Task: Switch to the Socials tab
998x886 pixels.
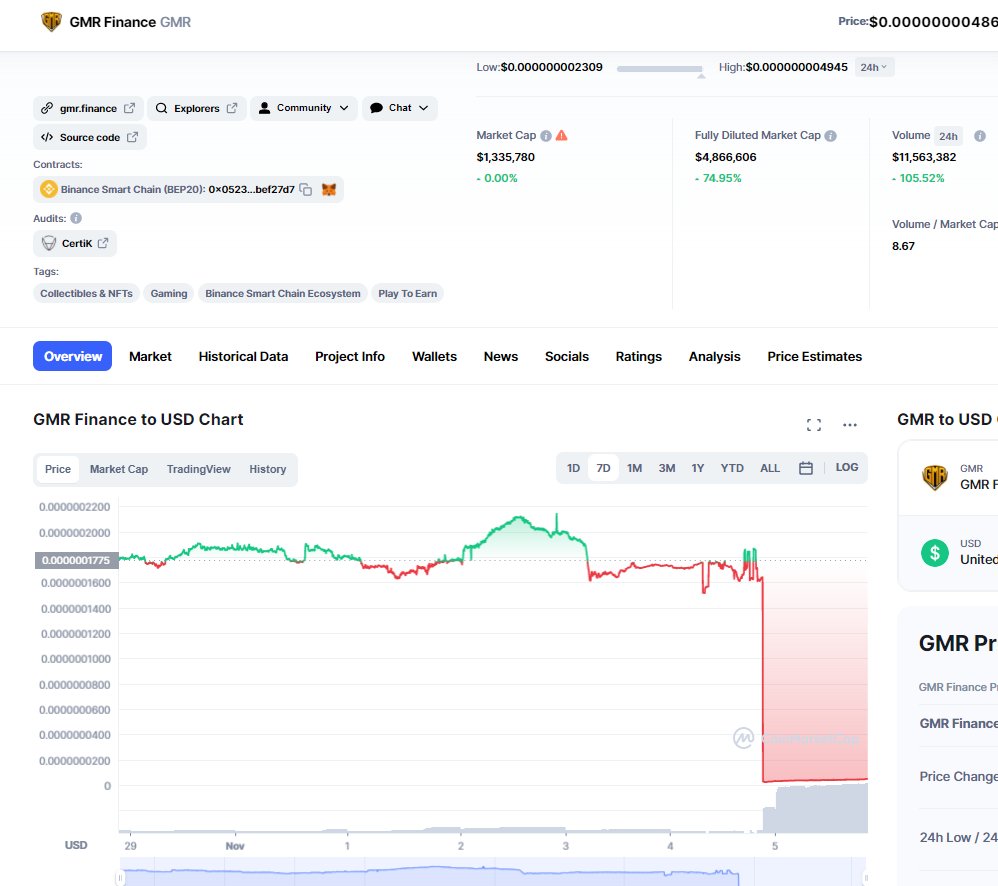Action: tap(567, 356)
